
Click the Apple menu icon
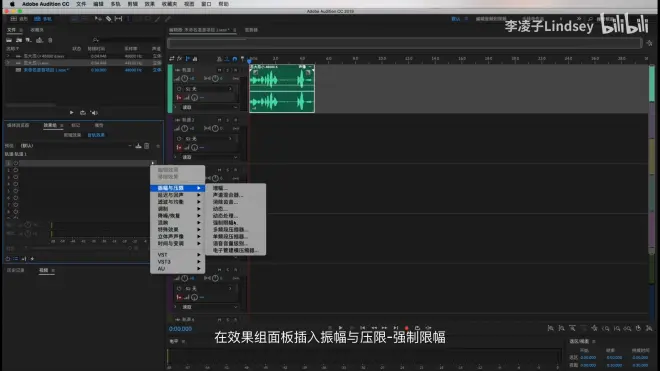coord(12,4)
